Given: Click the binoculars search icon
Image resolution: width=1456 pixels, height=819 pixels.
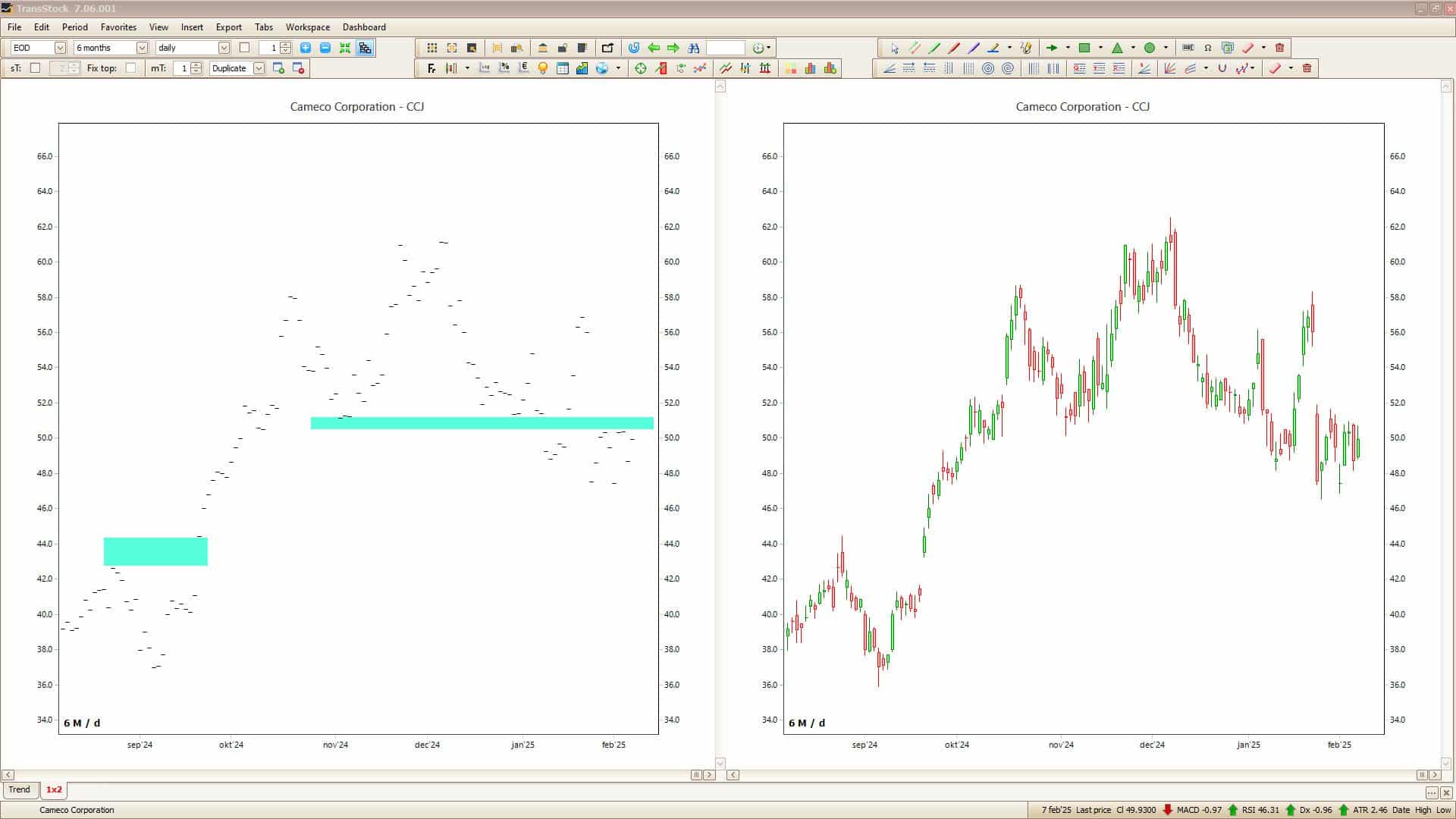Looking at the screenshot, I should coord(693,48).
